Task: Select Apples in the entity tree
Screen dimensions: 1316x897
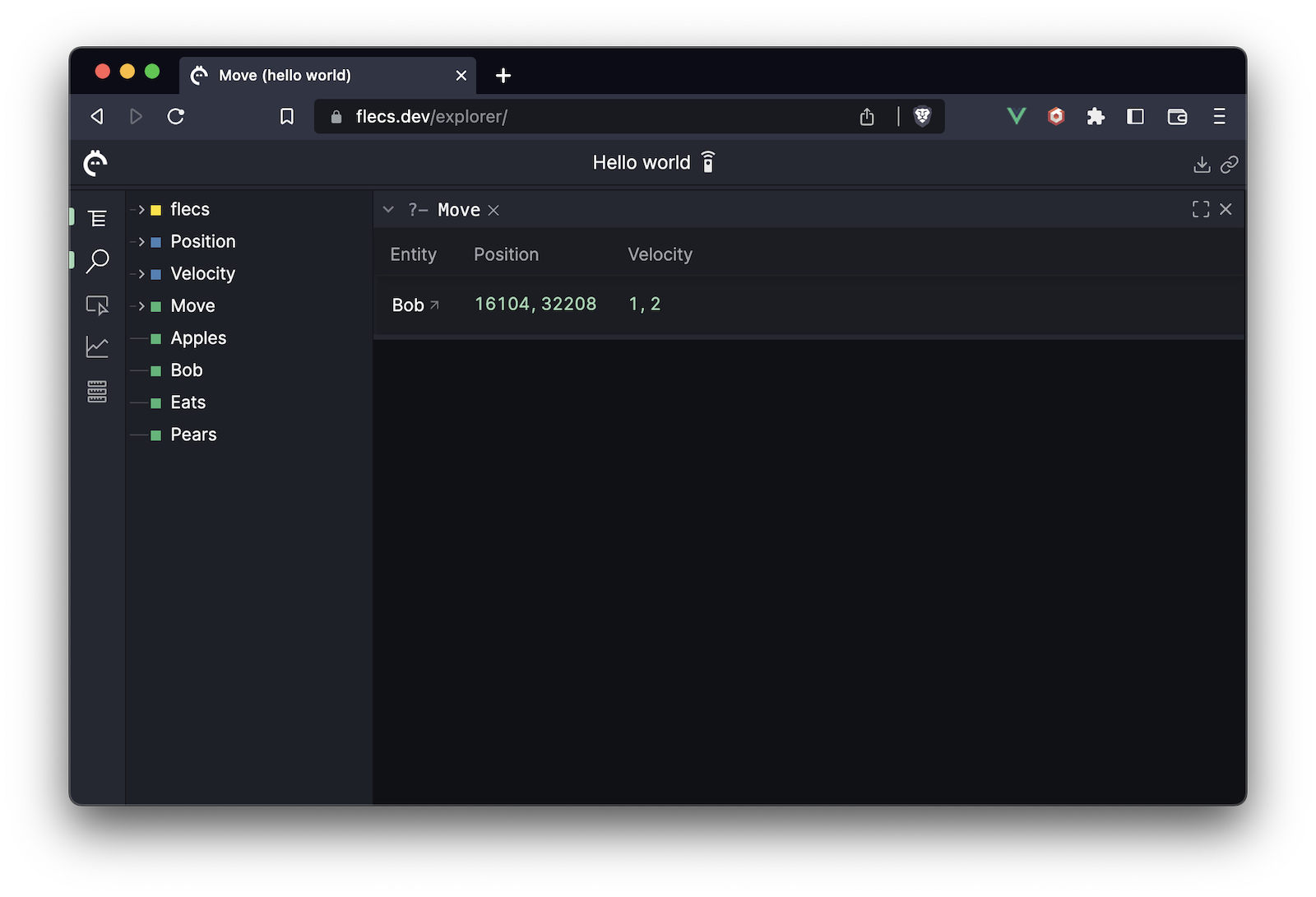Action: coord(198,338)
